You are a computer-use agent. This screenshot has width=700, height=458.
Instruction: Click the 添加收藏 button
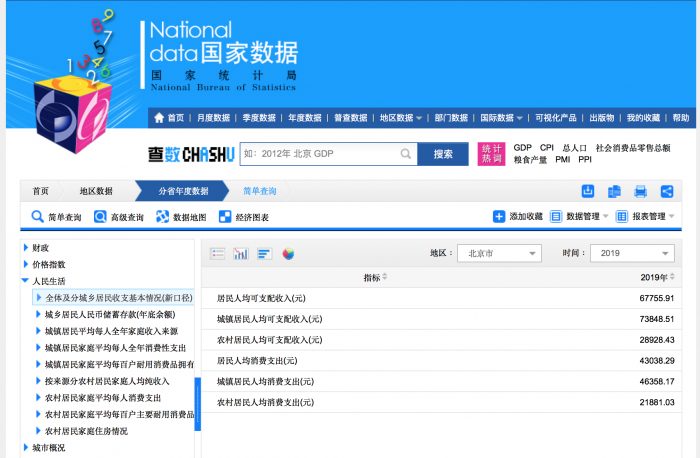518,216
